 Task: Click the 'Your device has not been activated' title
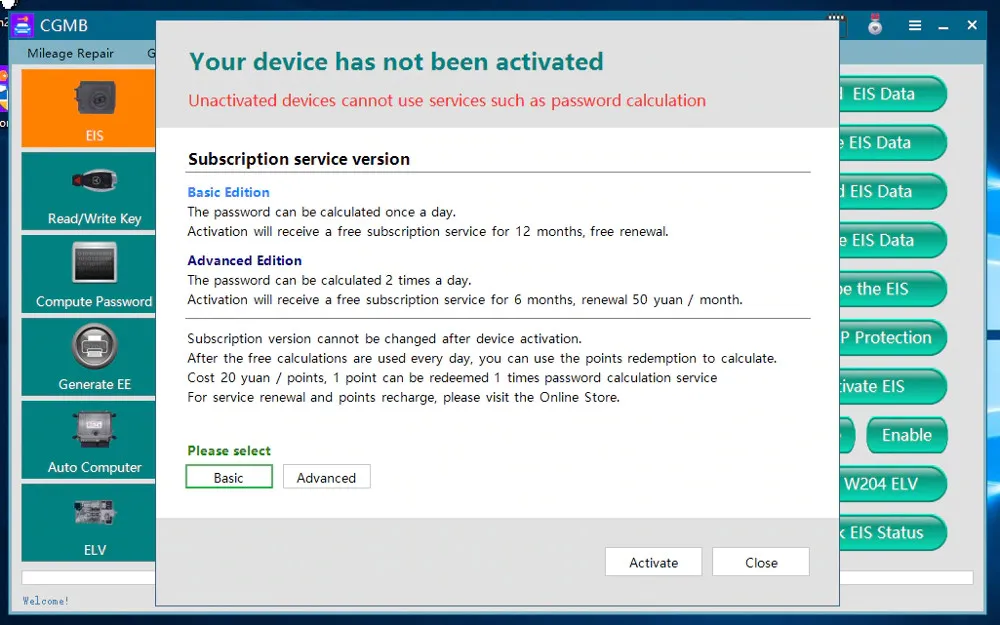[396, 61]
